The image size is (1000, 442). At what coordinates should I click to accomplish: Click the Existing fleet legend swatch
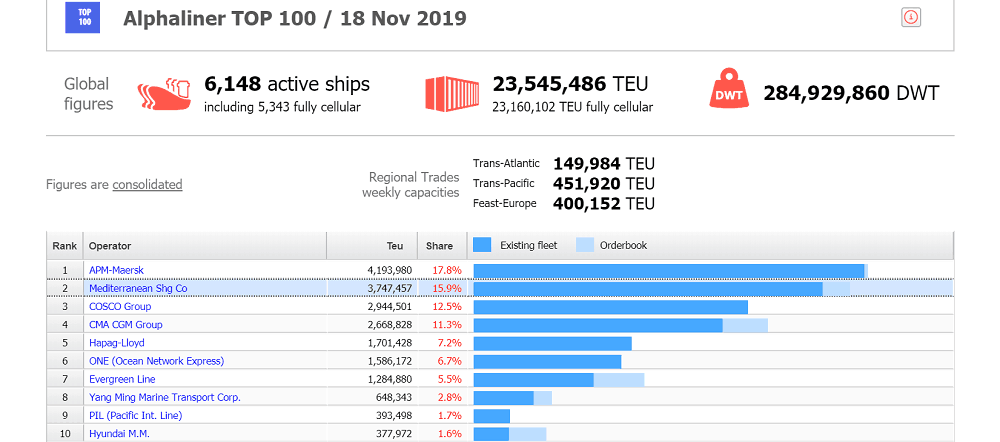[482, 245]
